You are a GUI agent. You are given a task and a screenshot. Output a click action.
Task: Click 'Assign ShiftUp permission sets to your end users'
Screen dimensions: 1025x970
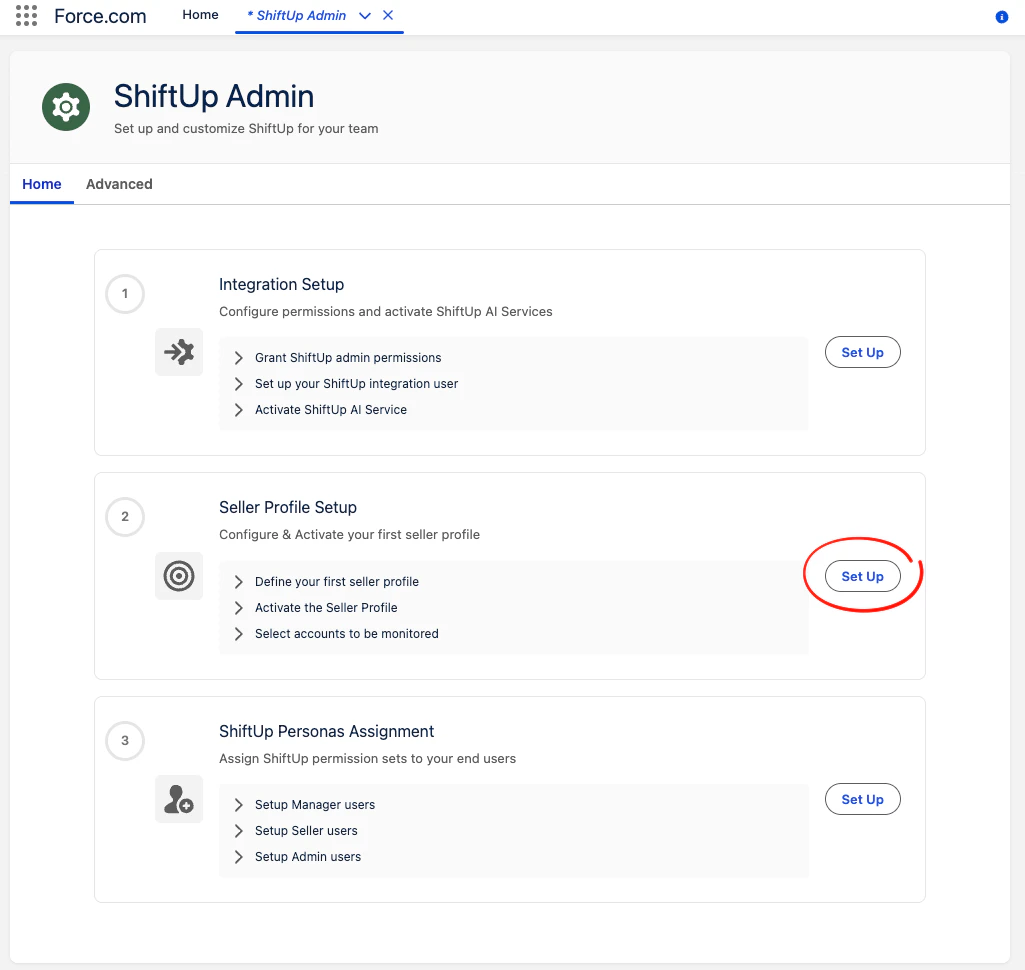click(367, 759)
